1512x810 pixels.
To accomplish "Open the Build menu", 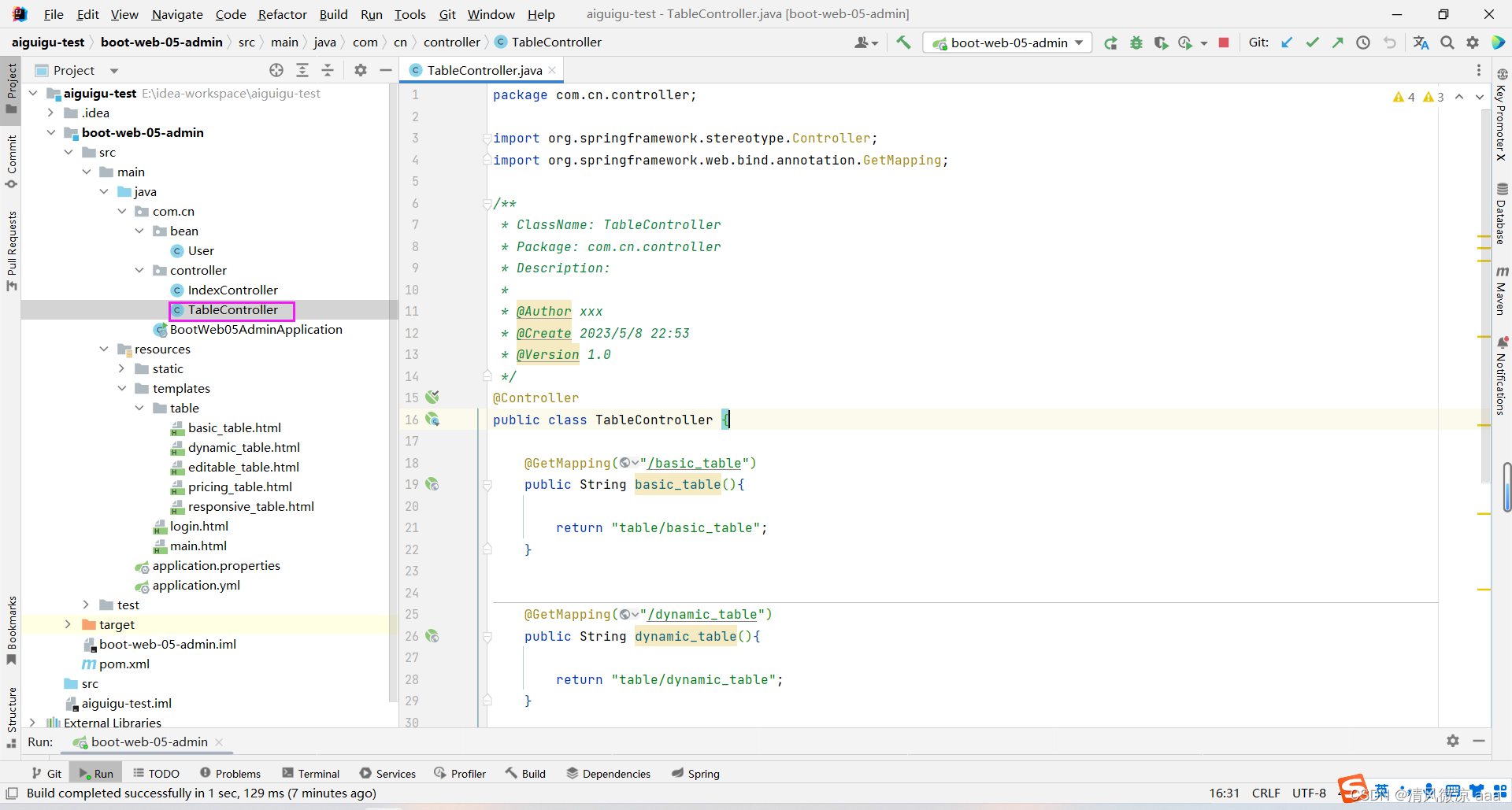I will coord(333,14).
